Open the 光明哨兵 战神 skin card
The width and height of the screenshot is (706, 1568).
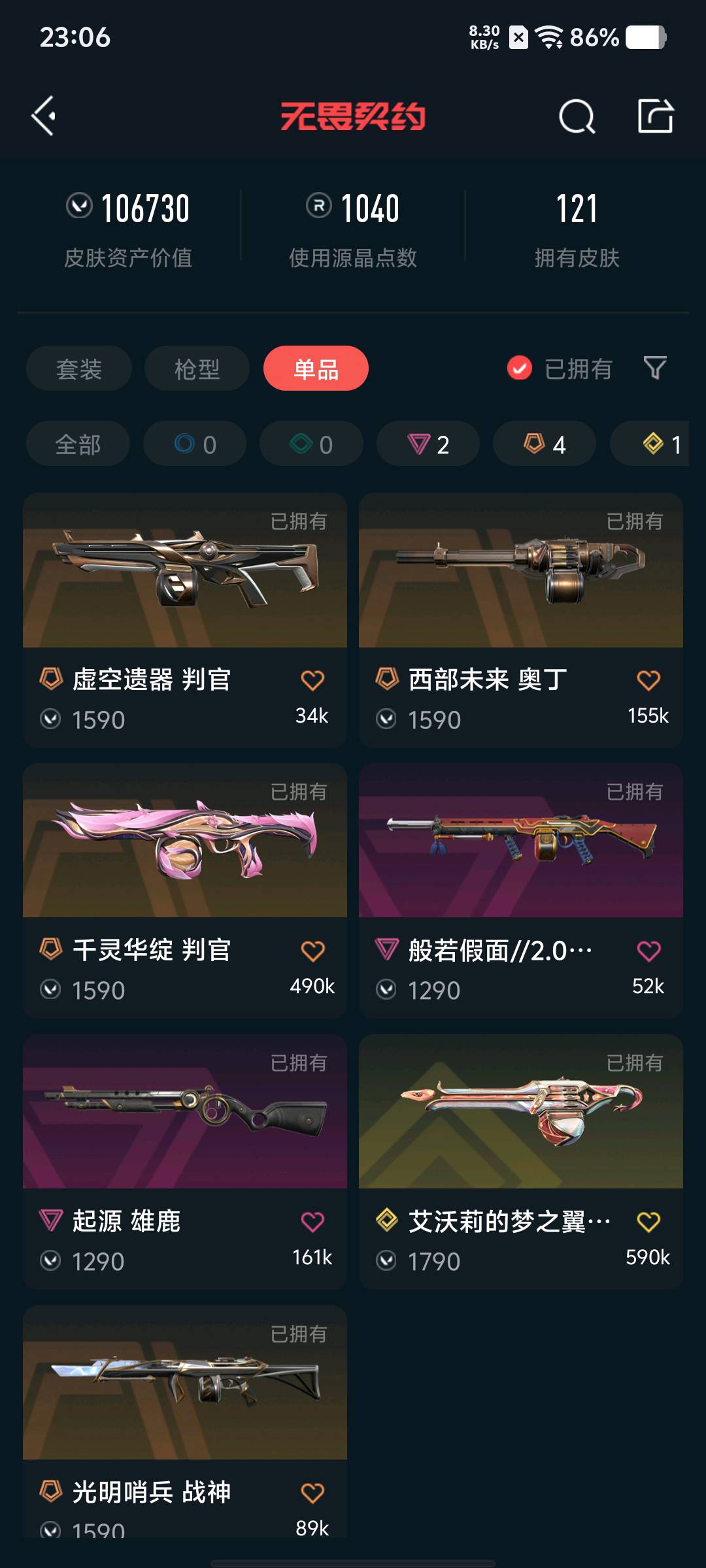point(185,1422)
